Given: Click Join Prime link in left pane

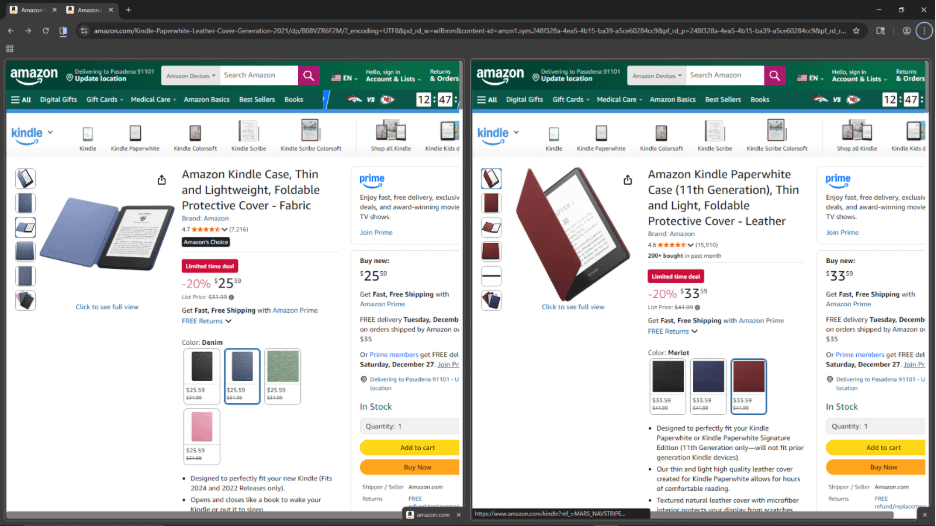Looking at the screenshot, I should coord(376,232).
